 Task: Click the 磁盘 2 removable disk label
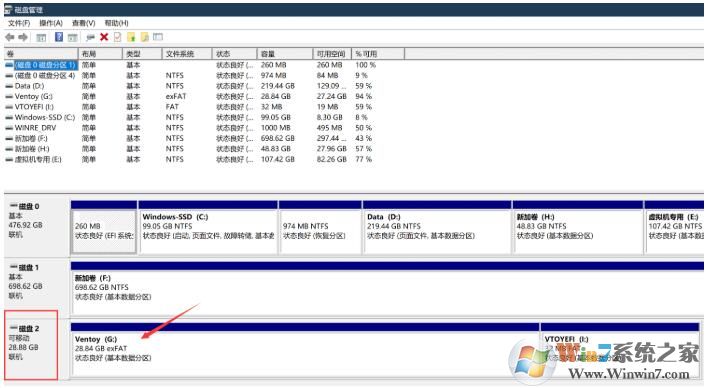point(32,346)
